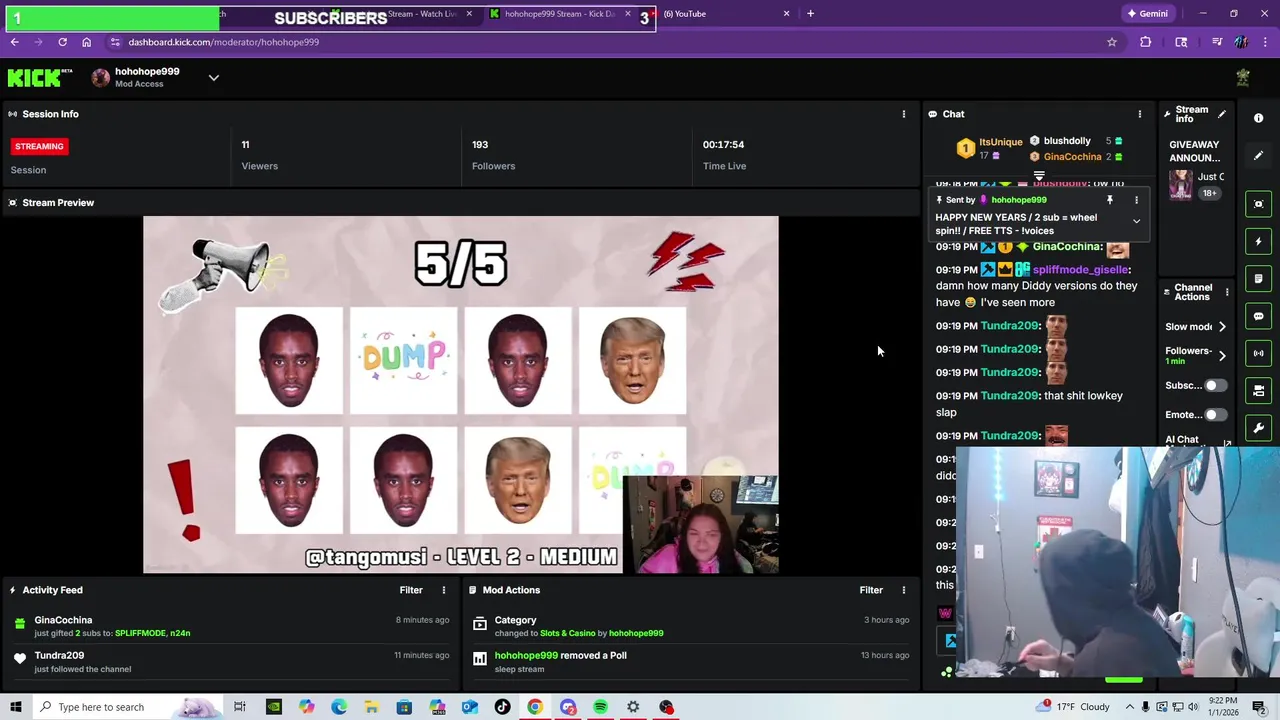The width and height of the screenshot is (1280, 720).
Task: Expand Slow mode settings arrow
Action: pos(1222,327)
